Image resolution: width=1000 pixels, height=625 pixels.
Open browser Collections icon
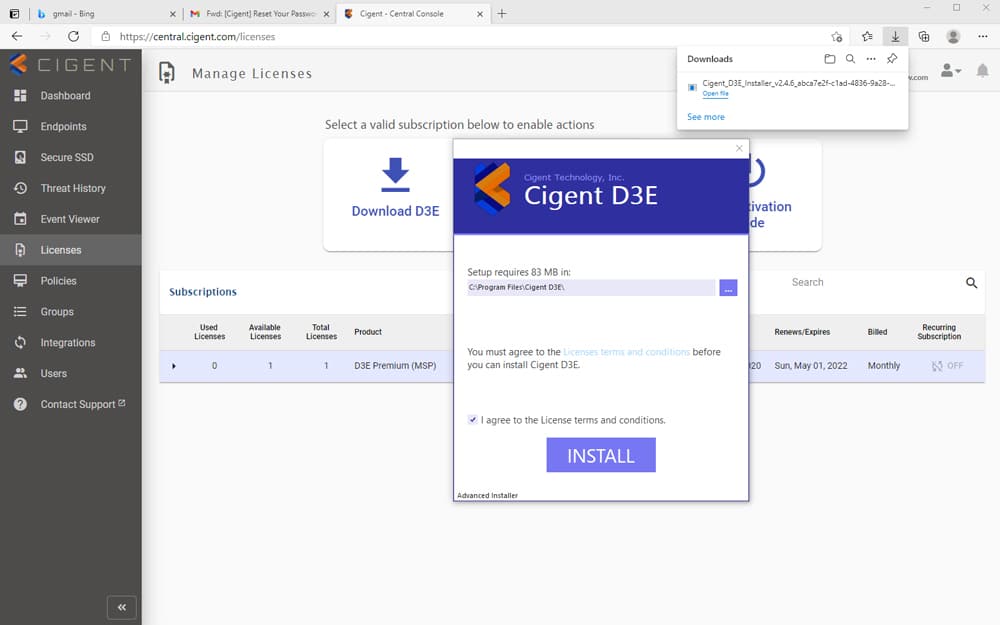click(923, 36)
